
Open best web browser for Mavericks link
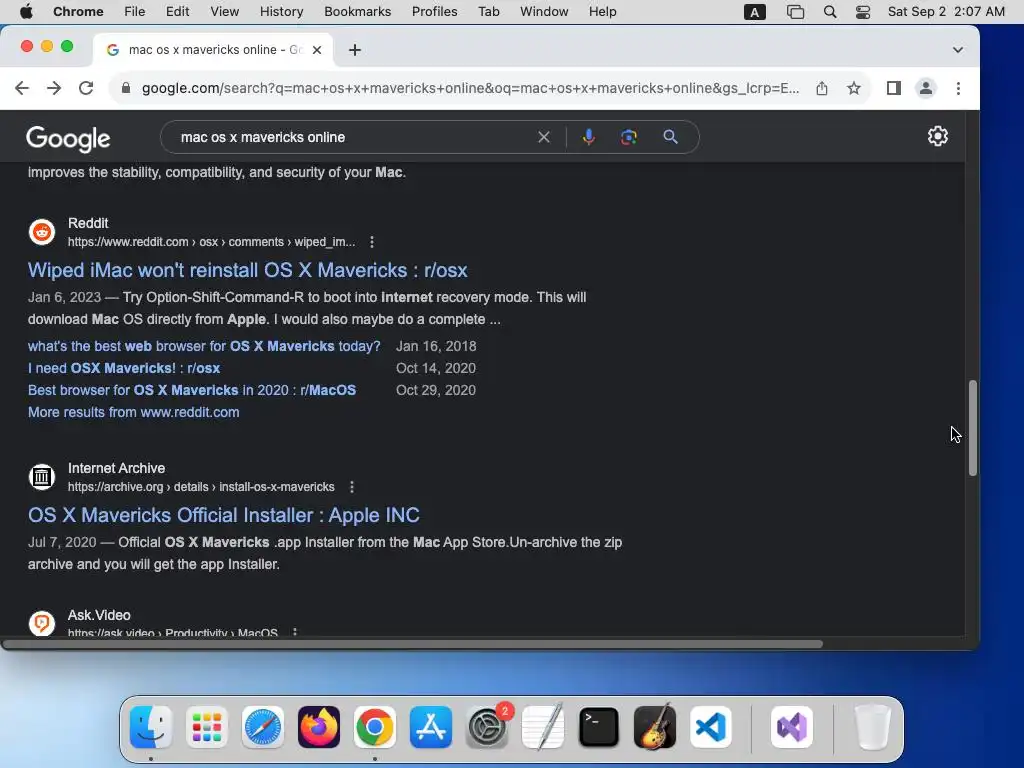204,346
